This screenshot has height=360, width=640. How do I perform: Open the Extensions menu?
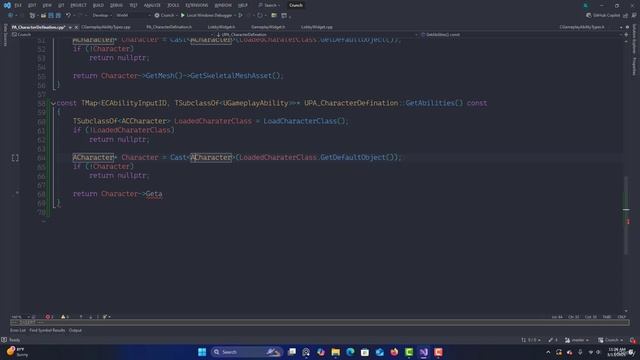[x=196, y=5]
